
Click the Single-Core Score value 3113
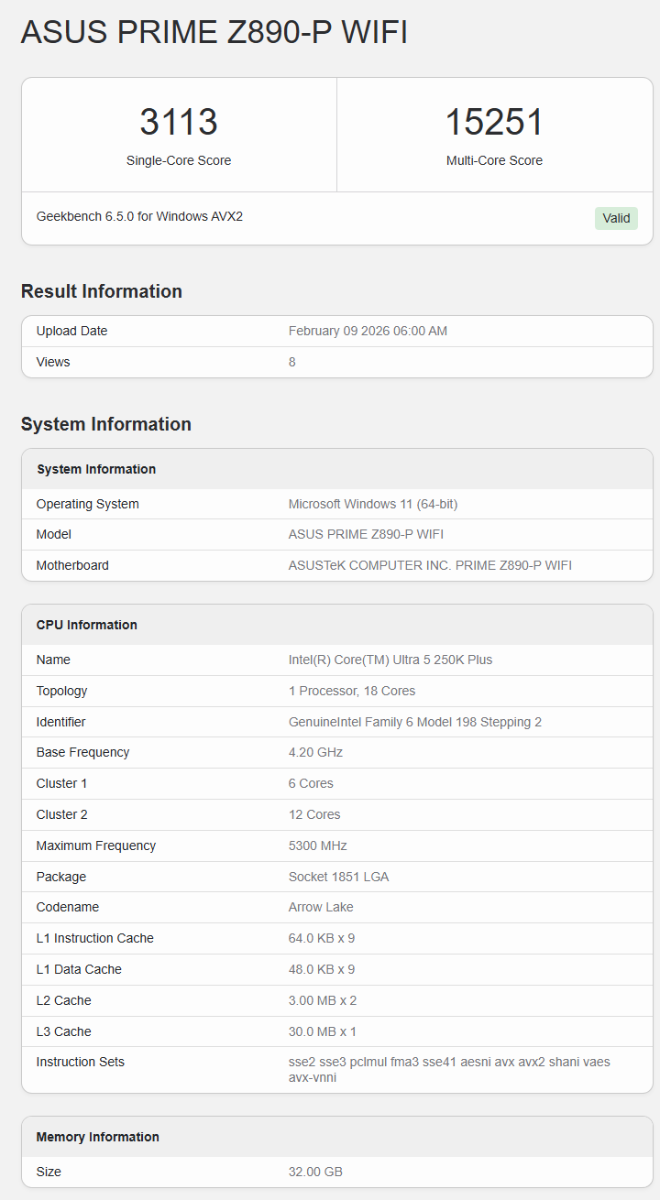pyautogui.click(x=178, y=122)
